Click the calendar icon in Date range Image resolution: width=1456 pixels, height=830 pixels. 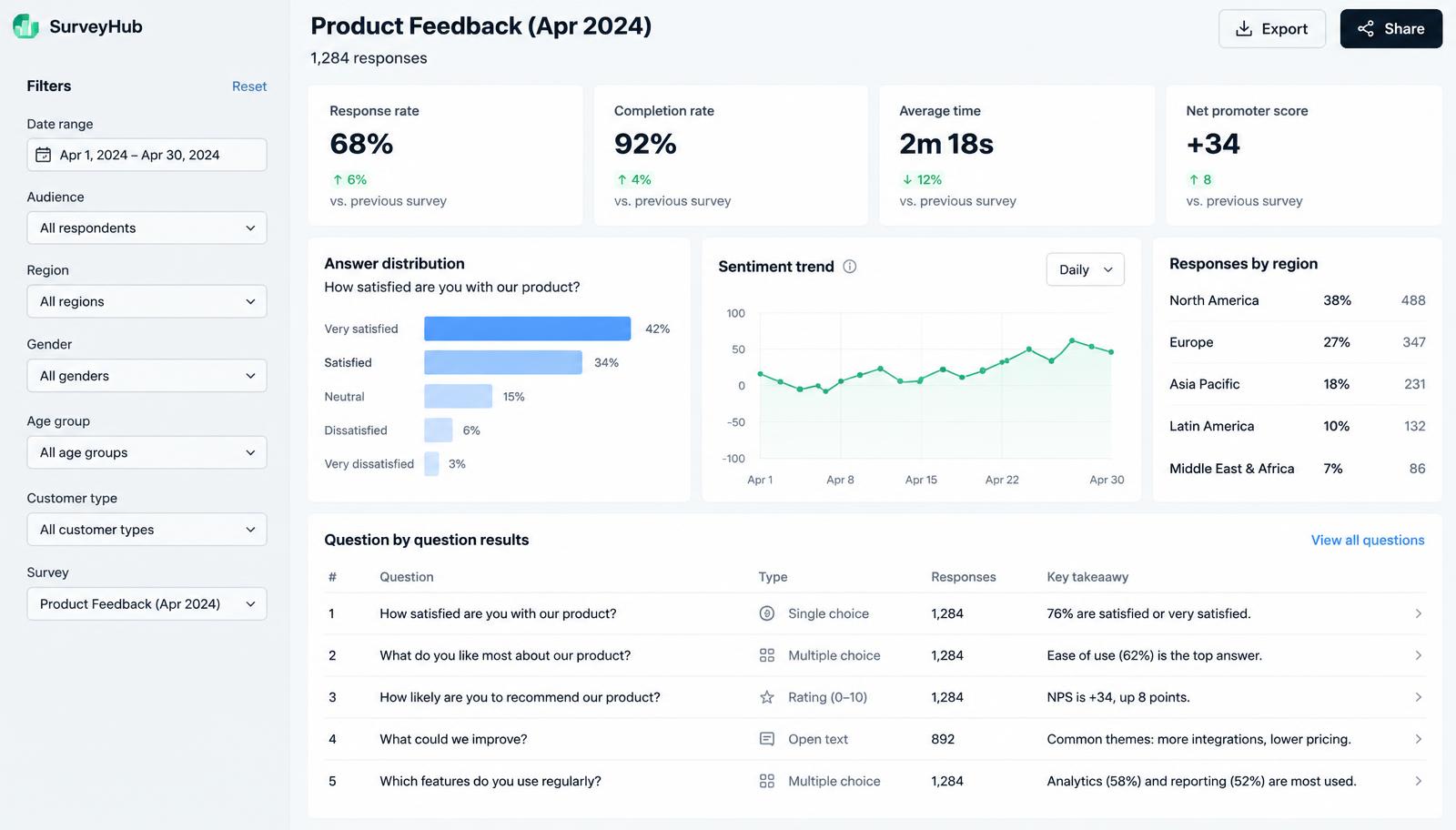pos(43,155)
